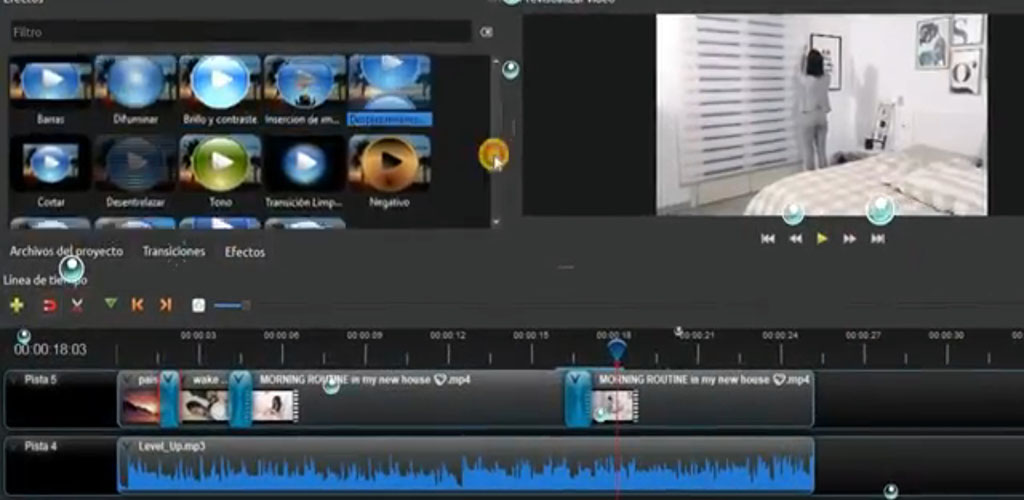Select the first MORNING ROUTINE clip thumbnail

274,406
